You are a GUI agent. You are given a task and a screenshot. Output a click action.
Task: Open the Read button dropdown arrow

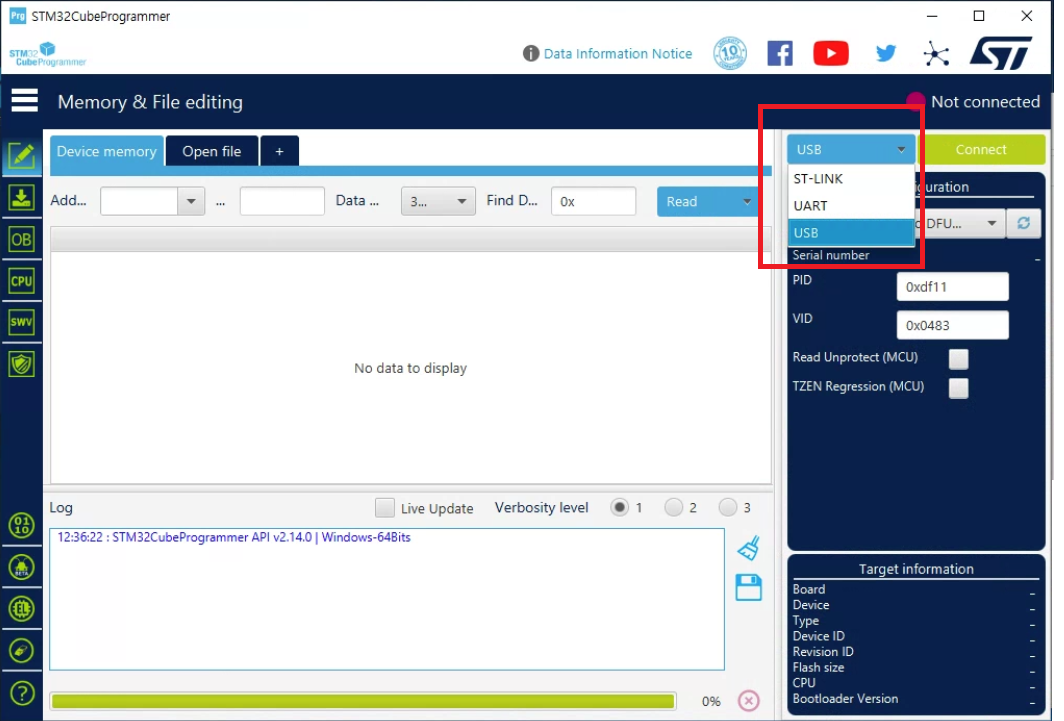click(x=746, y=201)
